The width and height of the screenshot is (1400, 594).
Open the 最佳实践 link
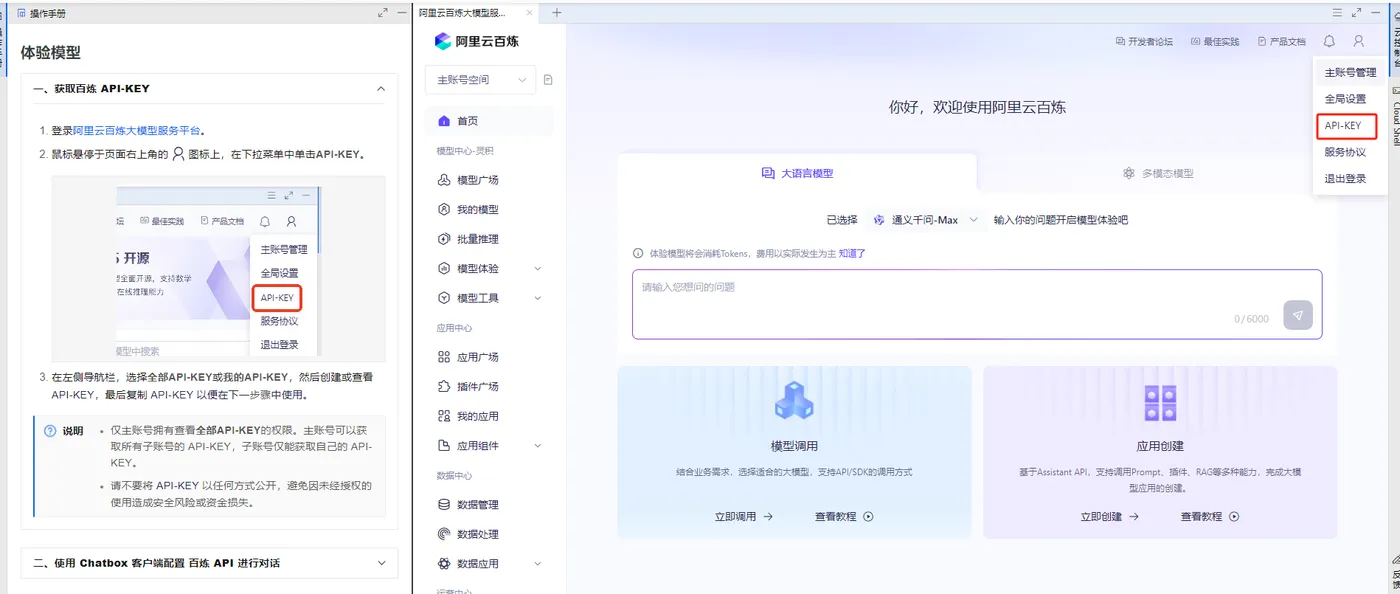(1215, 42)
